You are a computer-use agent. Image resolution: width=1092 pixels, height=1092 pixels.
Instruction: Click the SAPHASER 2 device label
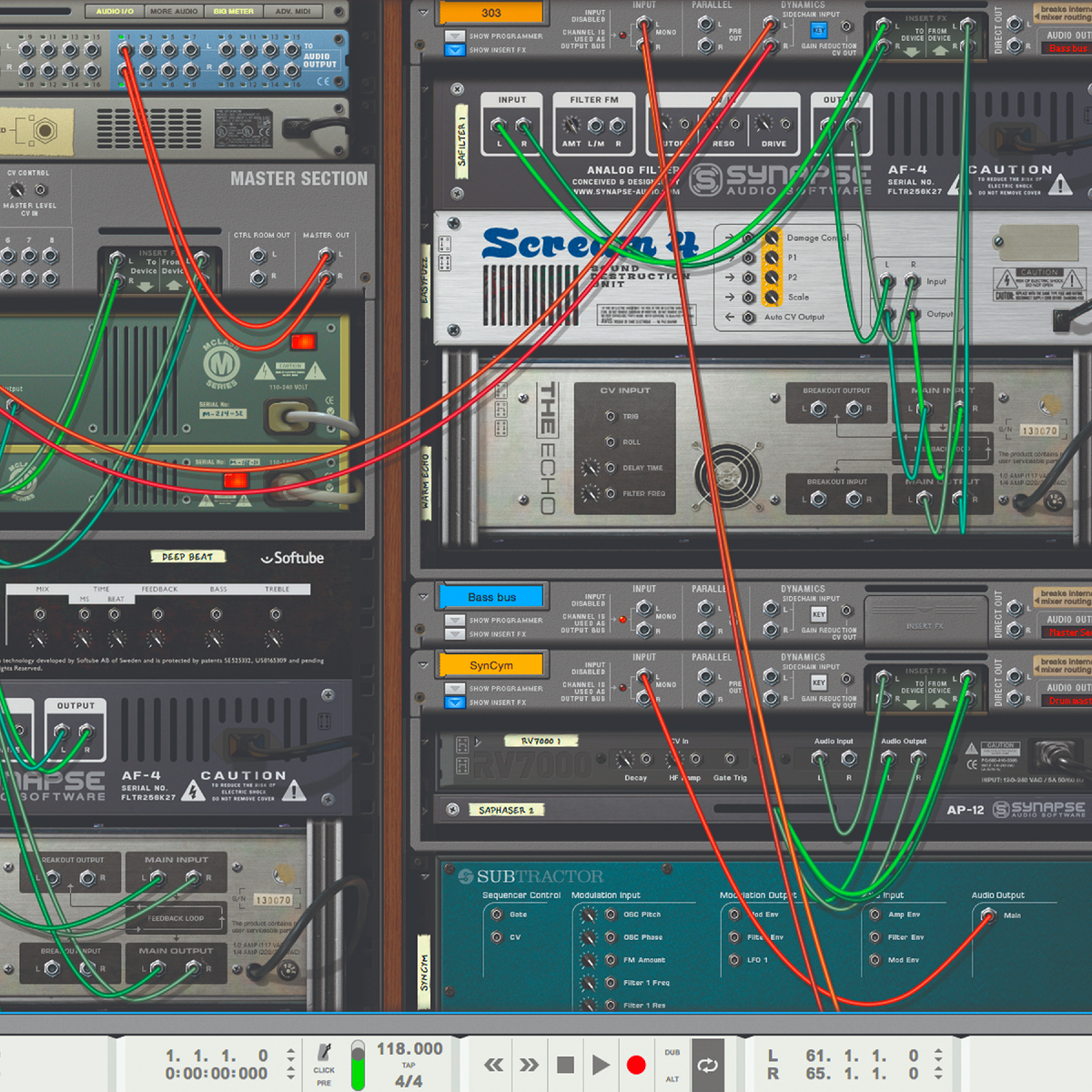click(x=506, y=810)
